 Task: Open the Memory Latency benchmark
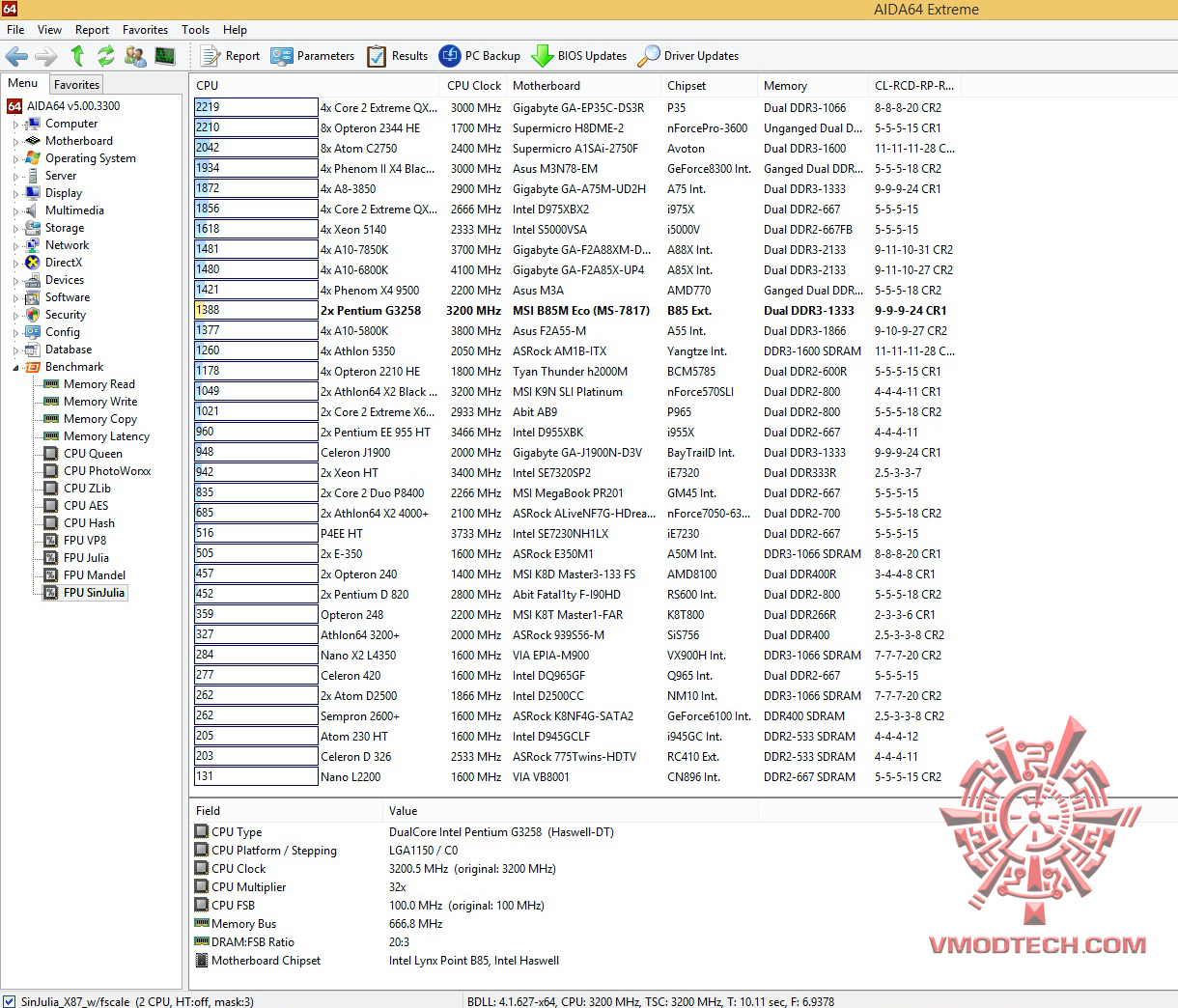click(x=97, y=436)
